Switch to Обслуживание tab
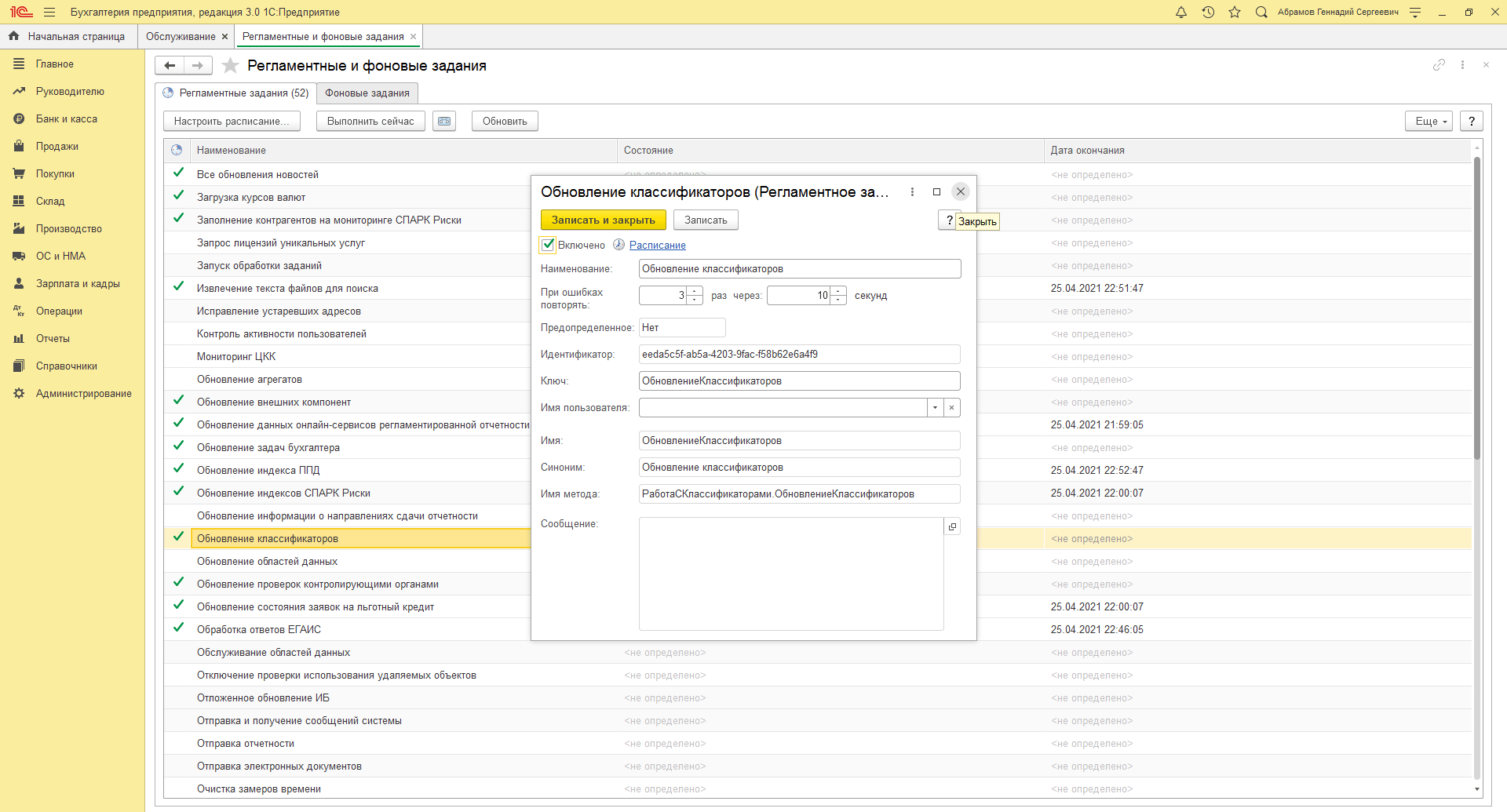Image resolution: width=1507 pixels, height=812 pixels. pos(181,37)
